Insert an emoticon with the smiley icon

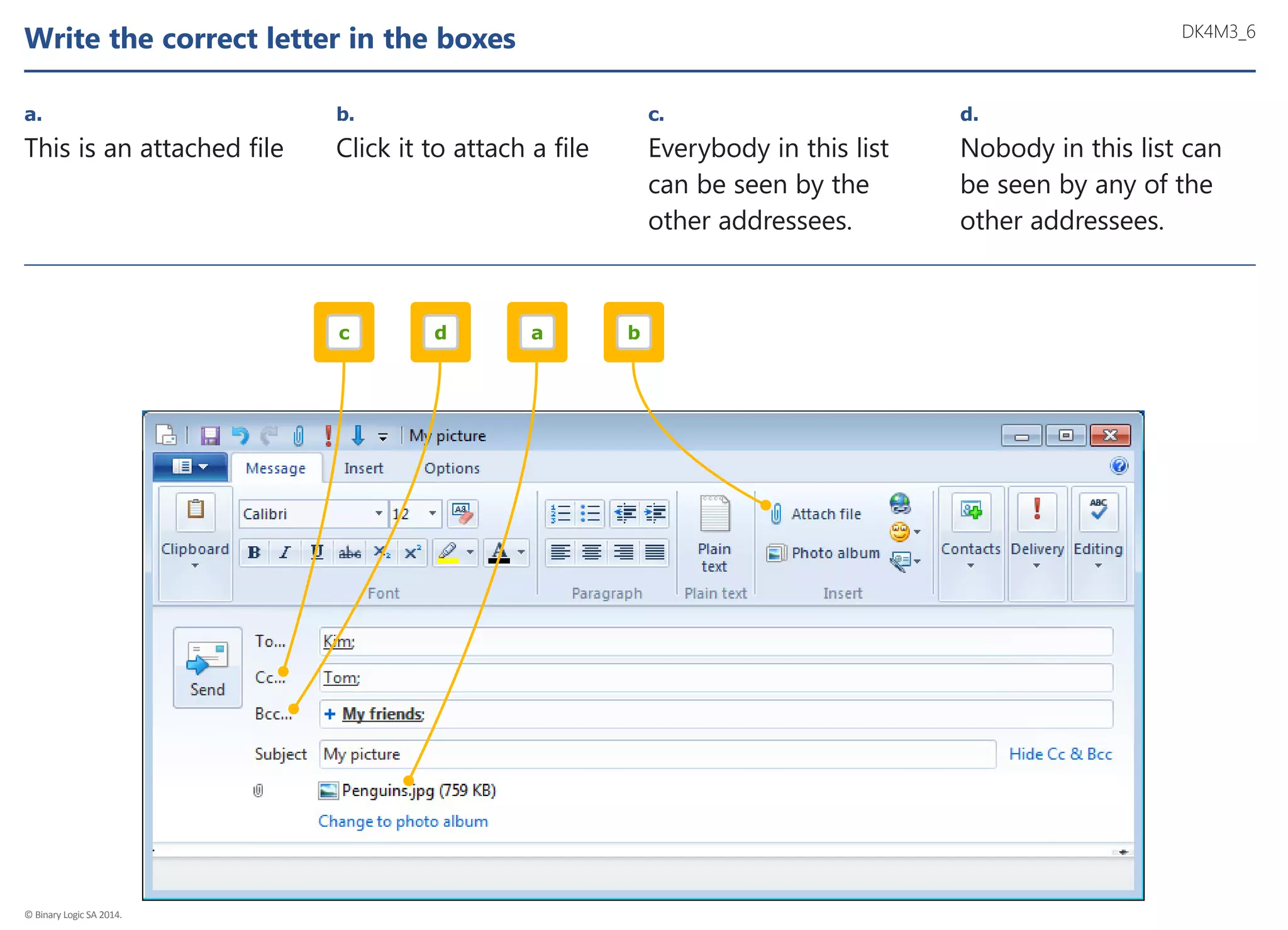point(900,532)
